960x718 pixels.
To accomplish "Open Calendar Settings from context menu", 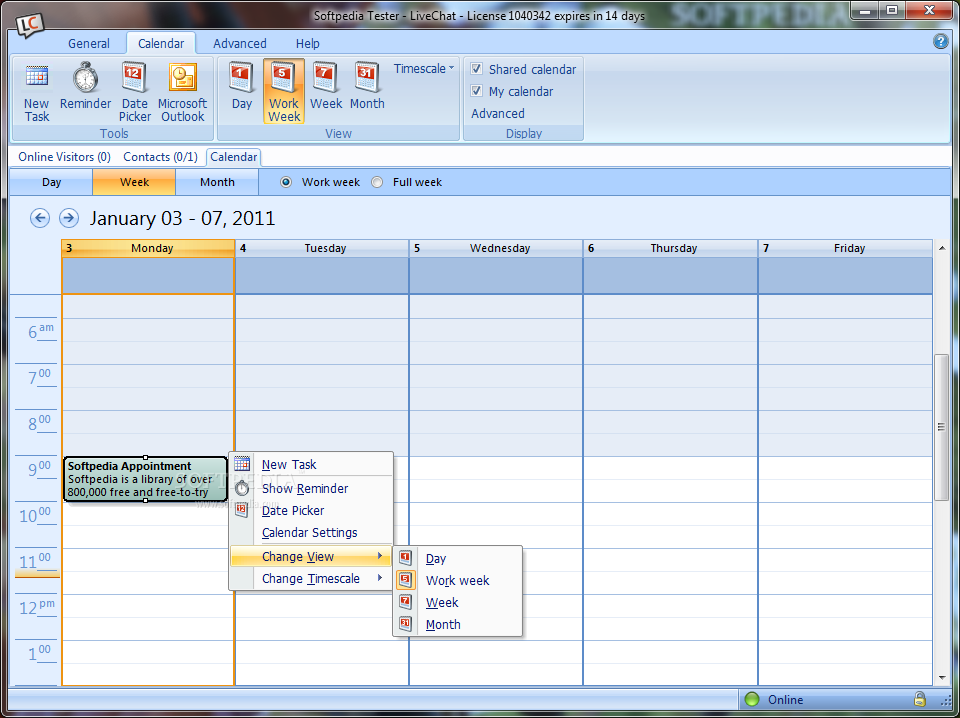I will (x=311, y=533).
